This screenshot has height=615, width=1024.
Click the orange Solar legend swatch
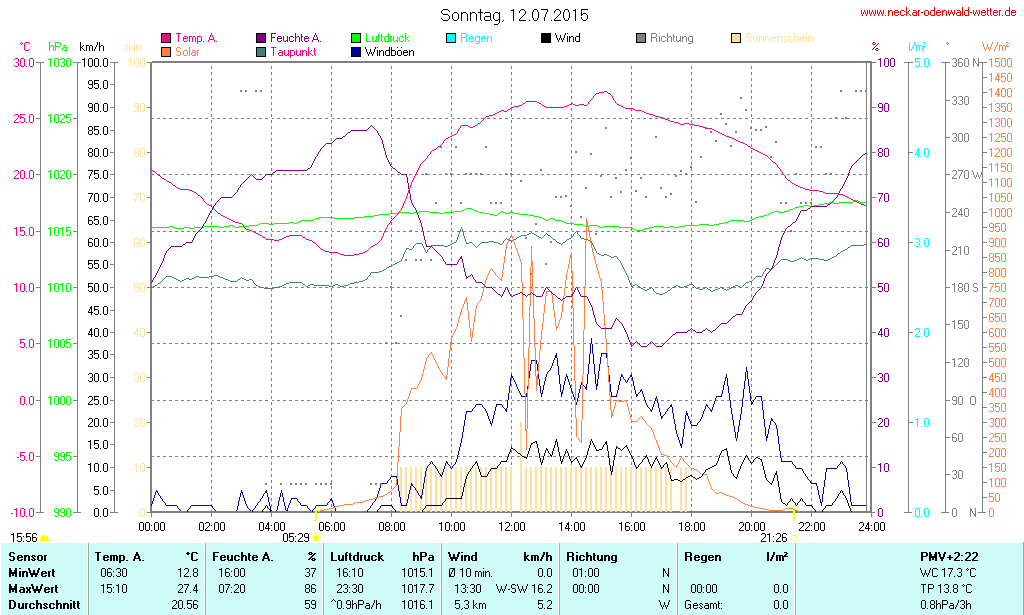click(166, 52)
